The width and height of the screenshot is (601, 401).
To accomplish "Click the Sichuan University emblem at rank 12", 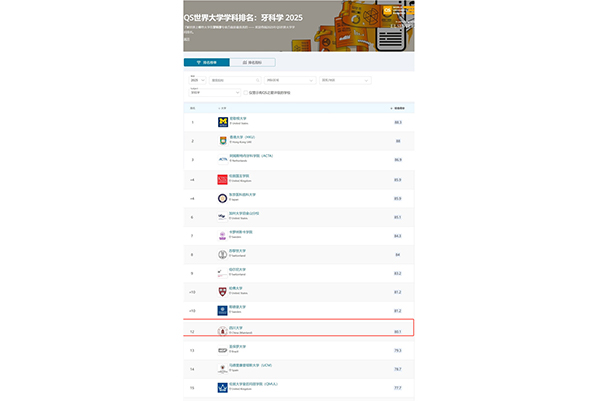I will 223,329.
